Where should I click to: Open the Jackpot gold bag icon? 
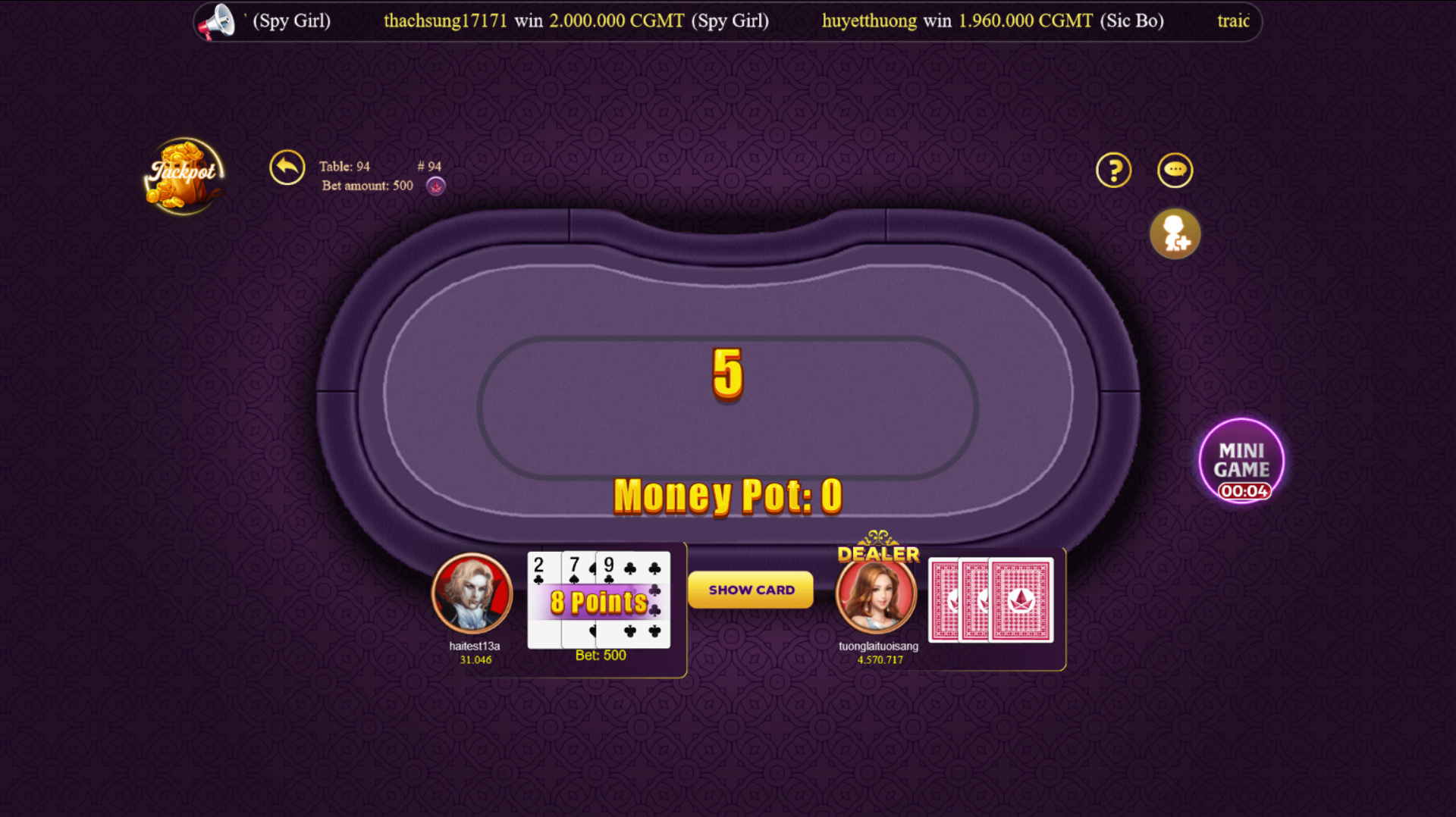click(183, 176)
